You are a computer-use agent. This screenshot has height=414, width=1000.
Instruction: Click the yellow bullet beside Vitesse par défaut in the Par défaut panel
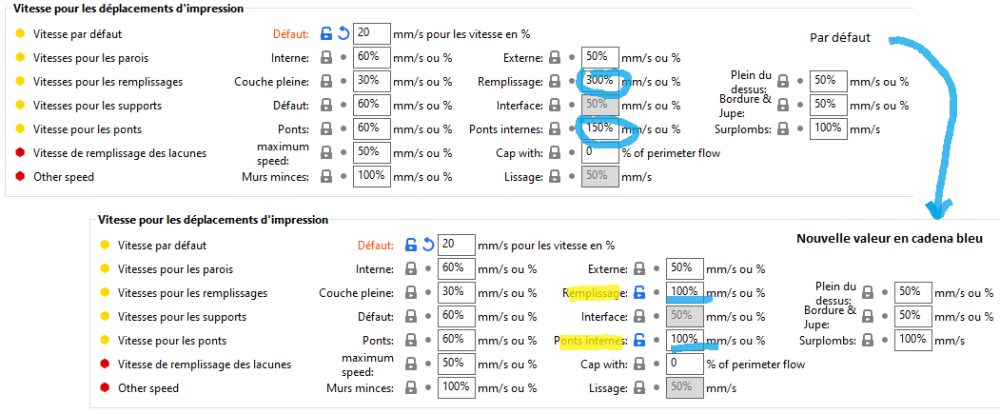(20, 33)
